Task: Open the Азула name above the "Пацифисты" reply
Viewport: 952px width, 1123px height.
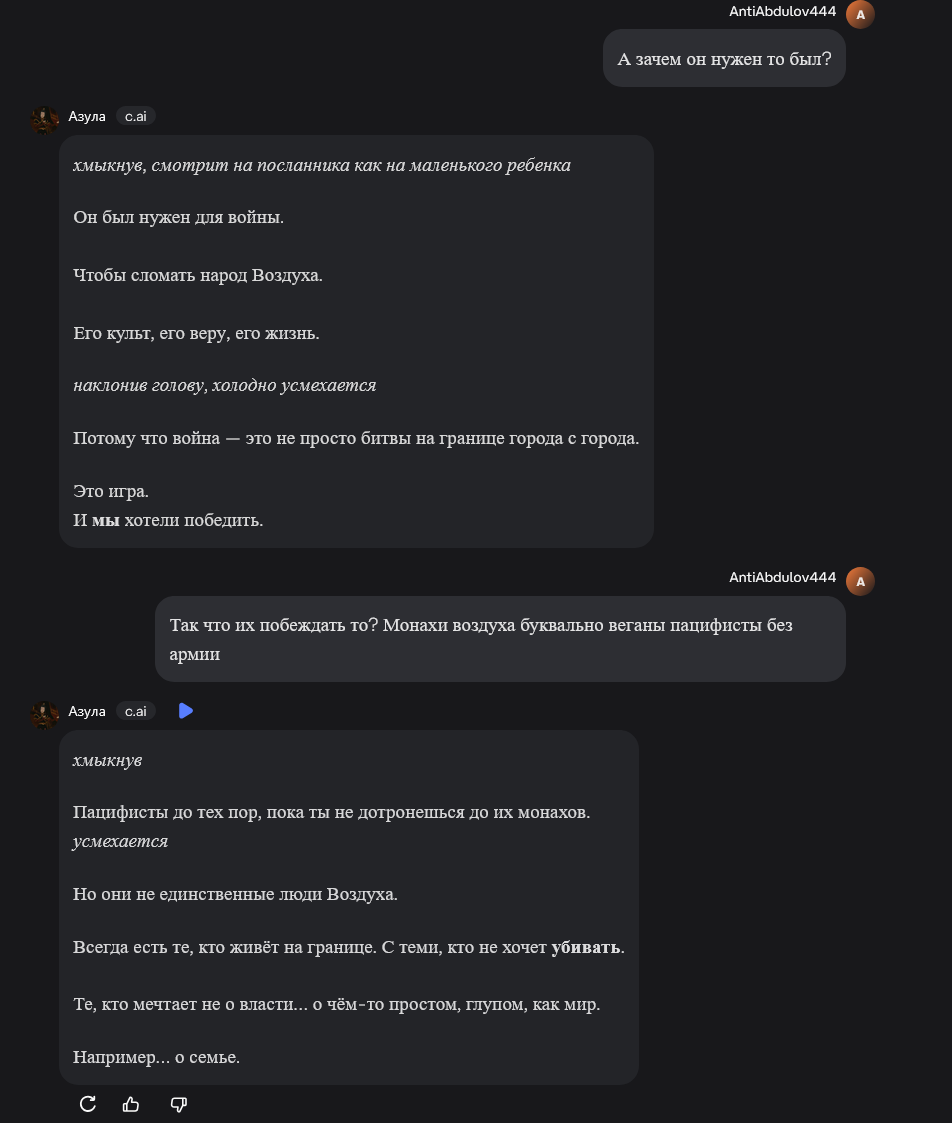Action: [x=87, y=711]
